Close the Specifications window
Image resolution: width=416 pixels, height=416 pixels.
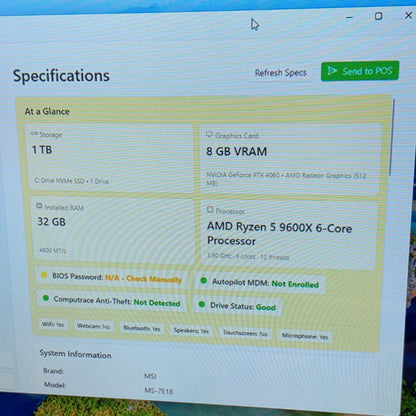[408, 15]
